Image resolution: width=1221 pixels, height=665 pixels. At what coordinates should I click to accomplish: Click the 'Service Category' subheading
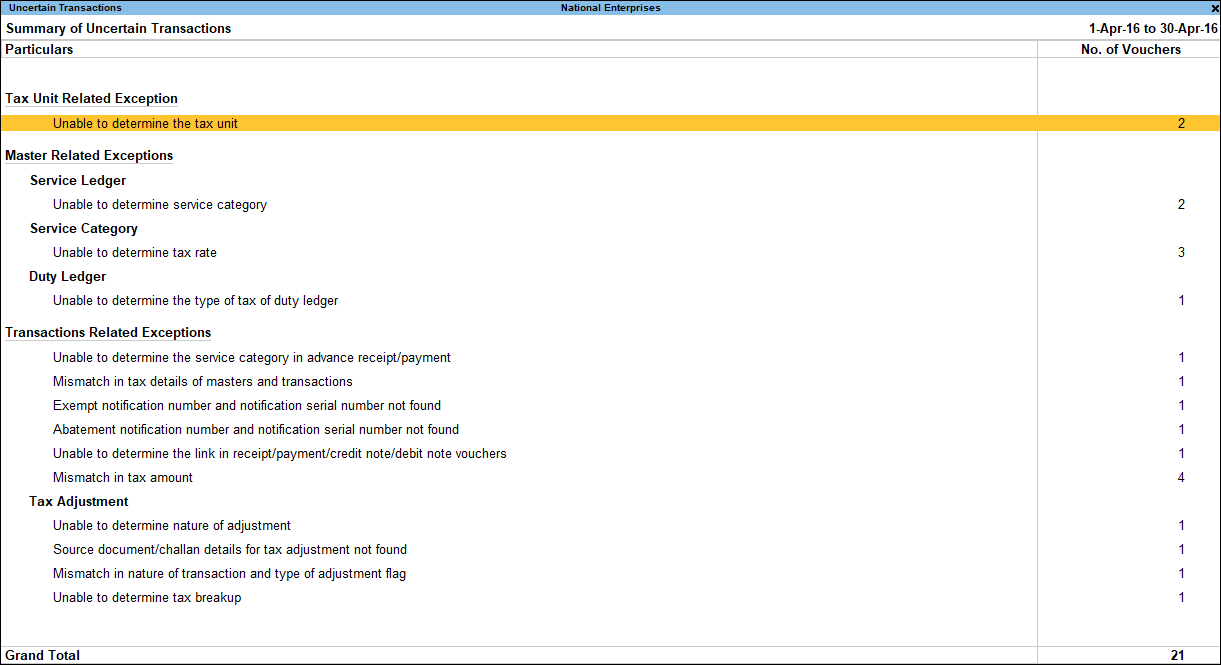point(84,229)
